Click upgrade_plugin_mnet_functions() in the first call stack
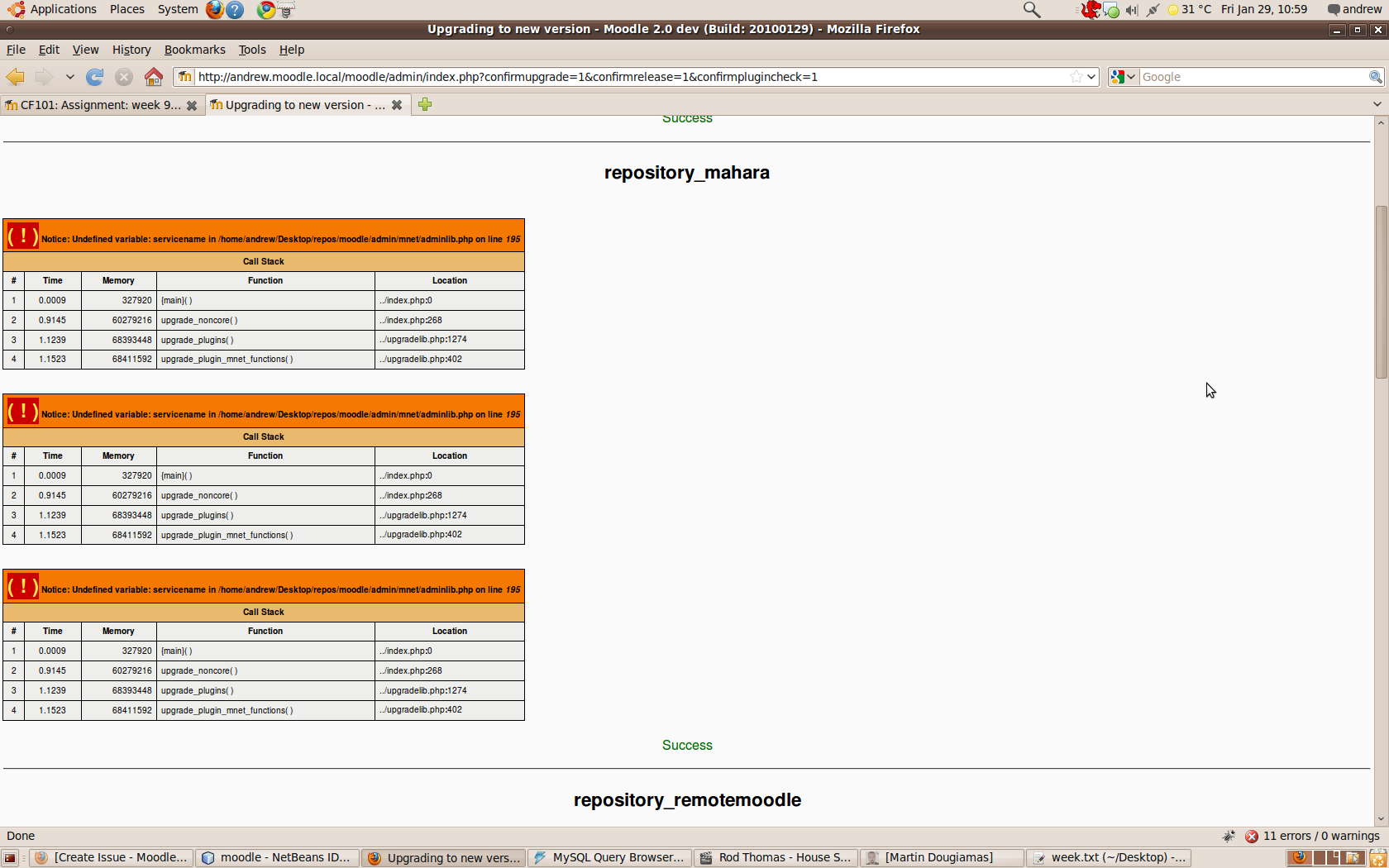1389x868 pixels. [x=227, y=360]
